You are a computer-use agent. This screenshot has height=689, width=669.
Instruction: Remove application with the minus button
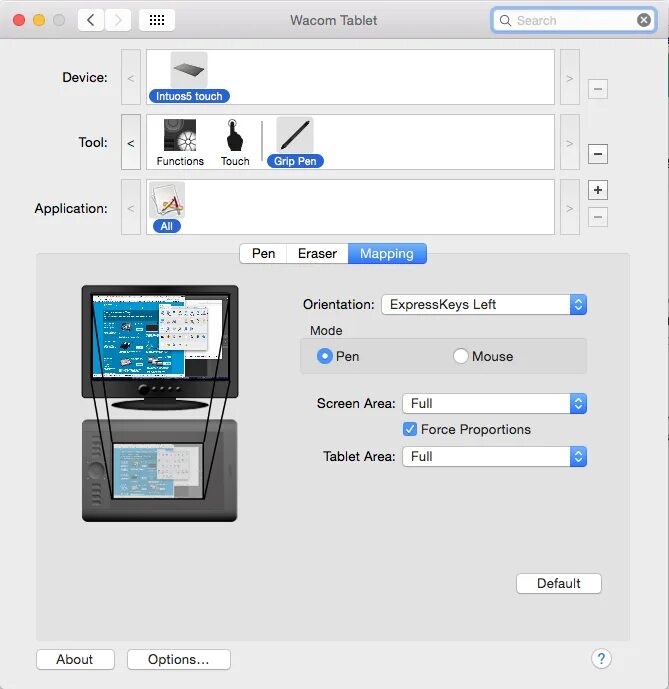pyautogui.click(x=598, y=217)
